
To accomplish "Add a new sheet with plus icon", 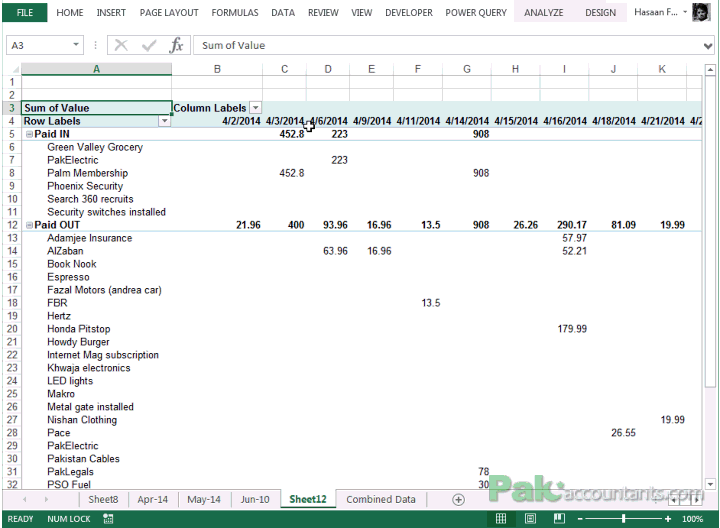I will pos(458,500).
